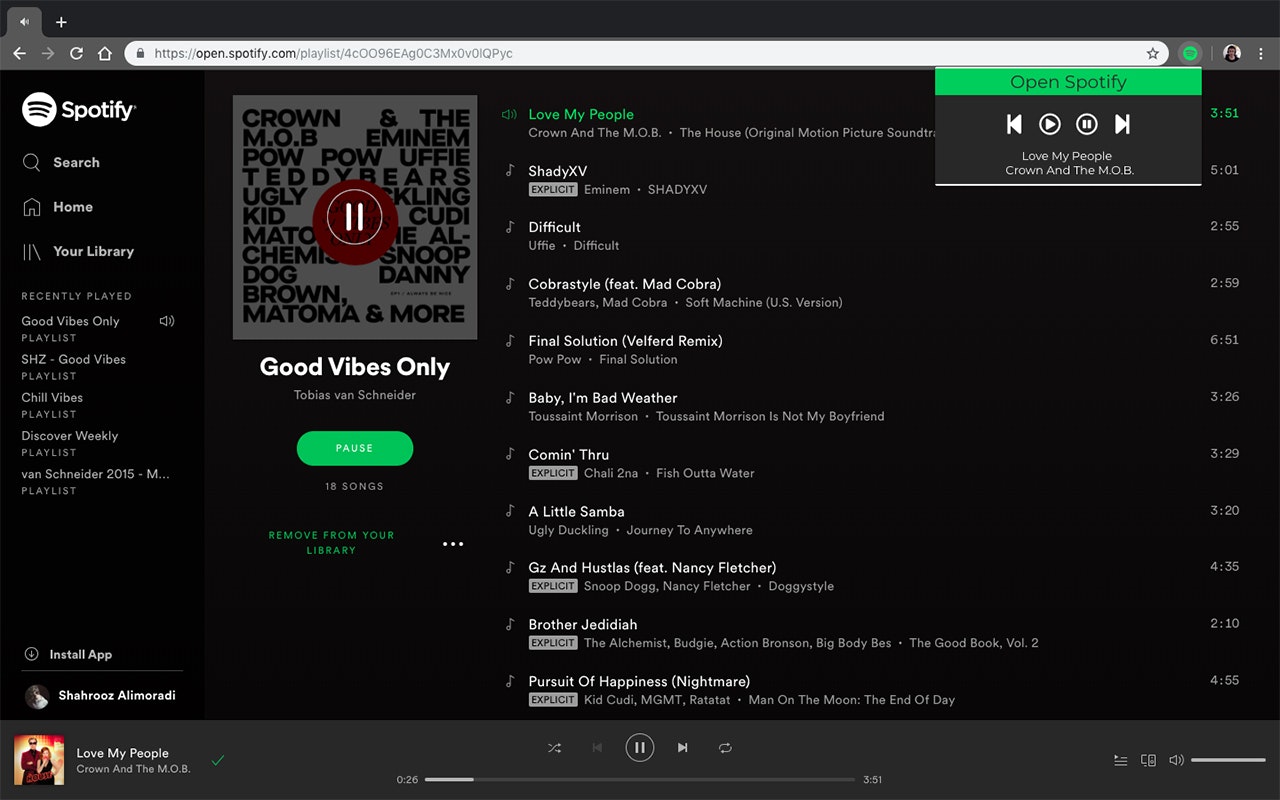Click the music note icon beside ShadyXV
This screenshot has width=1280, height=800.
click(x=510, y=171)
